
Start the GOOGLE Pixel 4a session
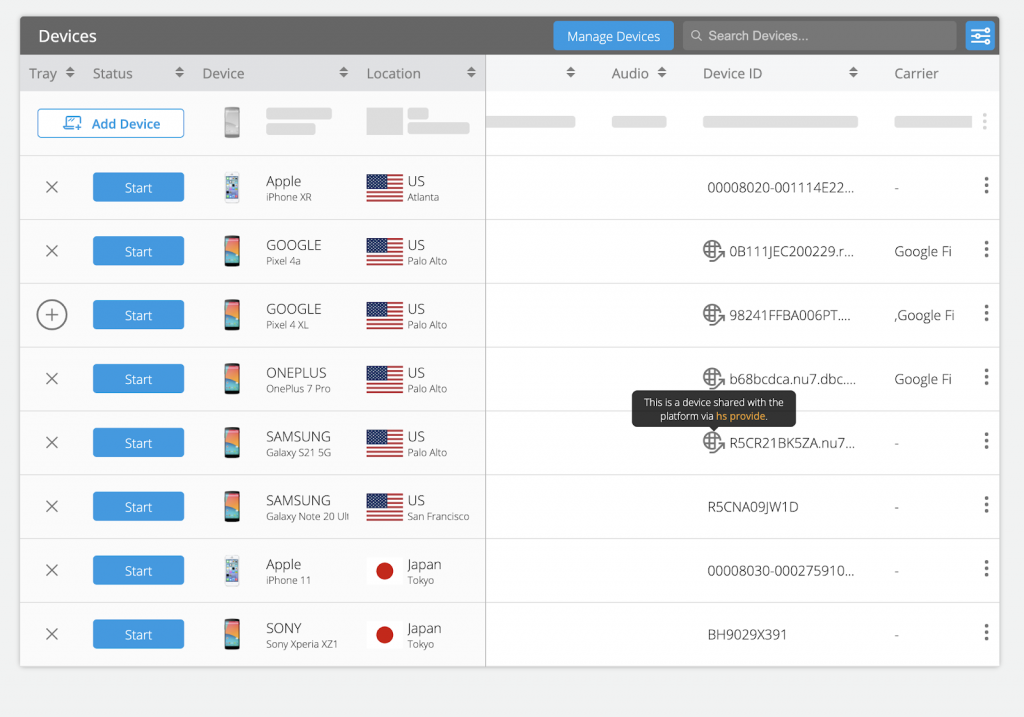click(138, 251)
